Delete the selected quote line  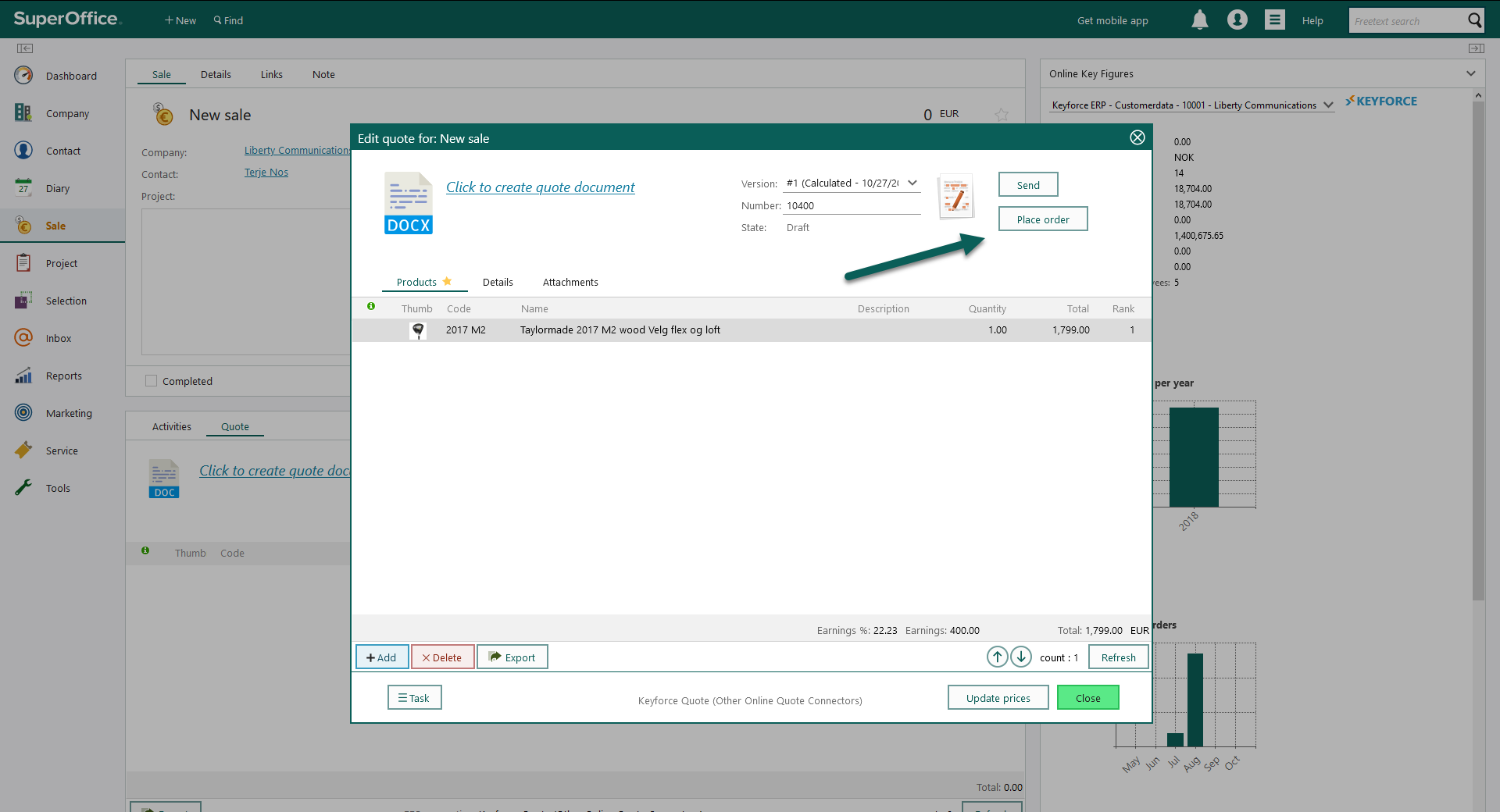click(442, 657)
